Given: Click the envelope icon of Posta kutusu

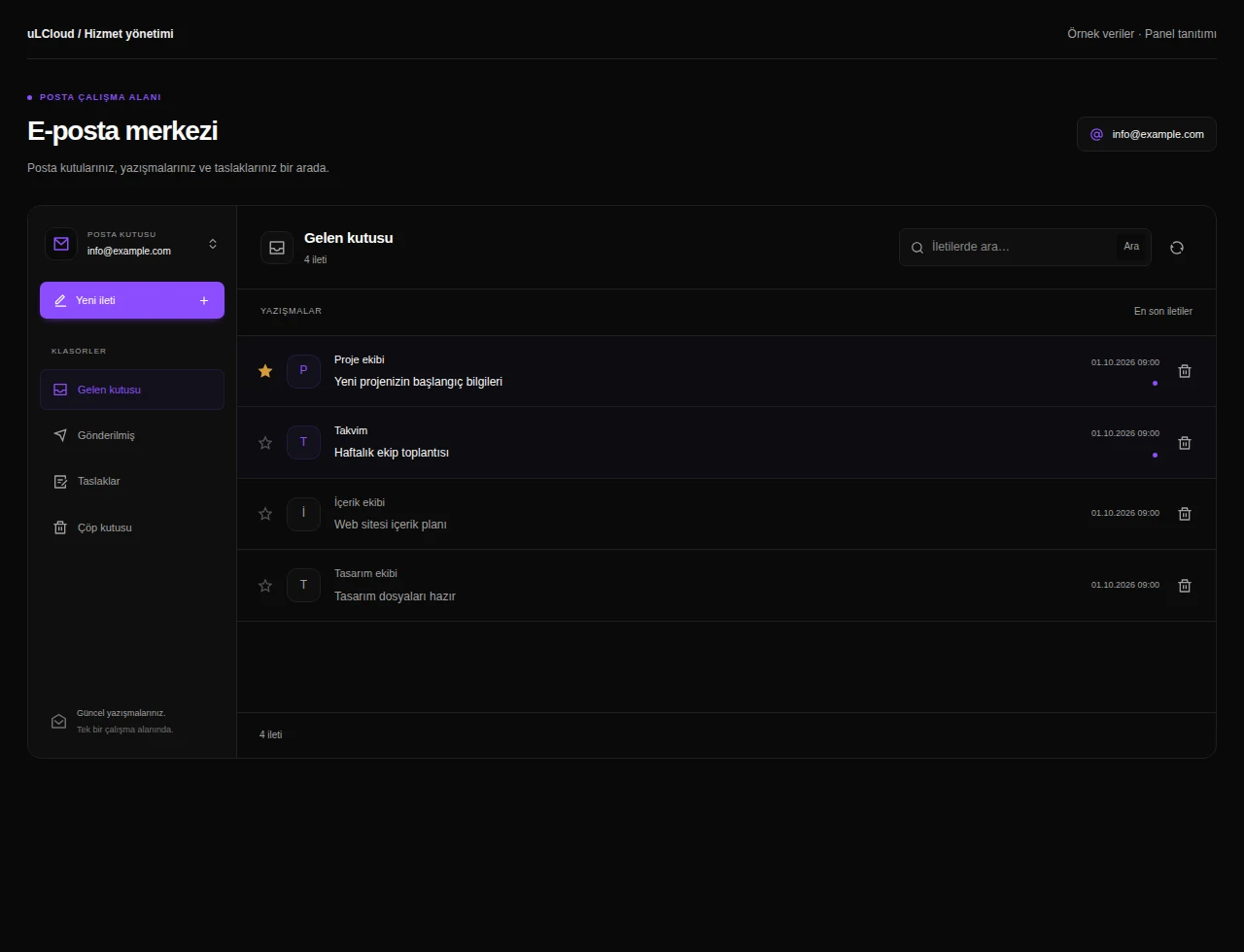Looking at the screenshot, I should pos(61,244).
